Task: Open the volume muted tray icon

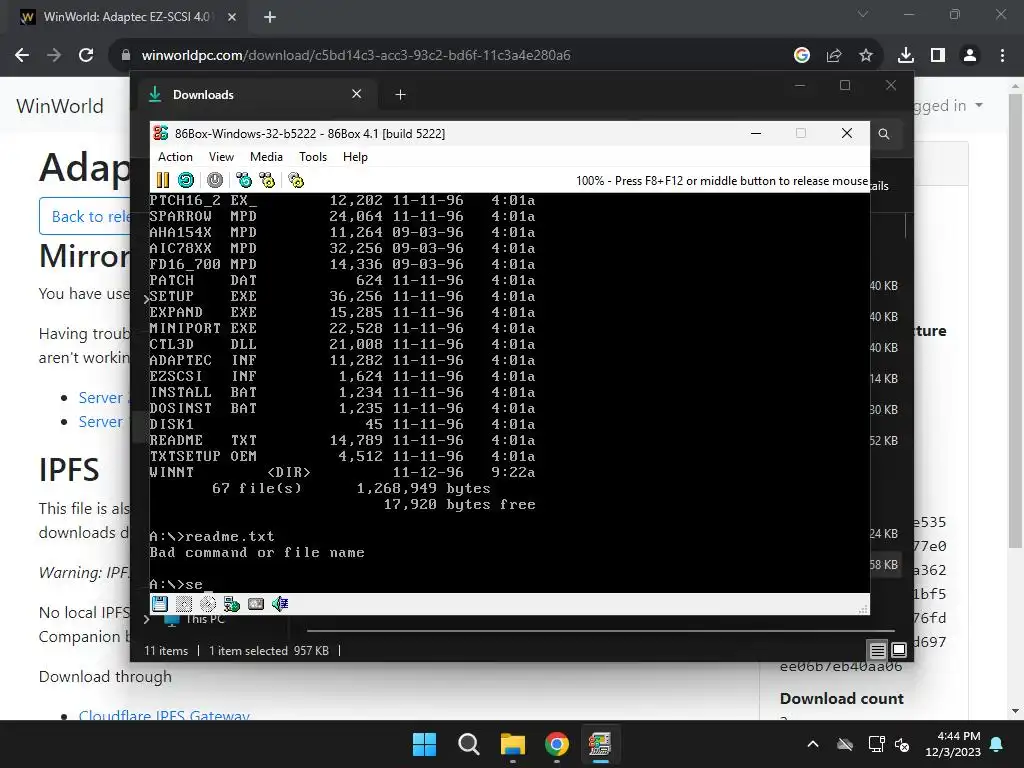Action: pyautogui.click(x=902, y=744)
